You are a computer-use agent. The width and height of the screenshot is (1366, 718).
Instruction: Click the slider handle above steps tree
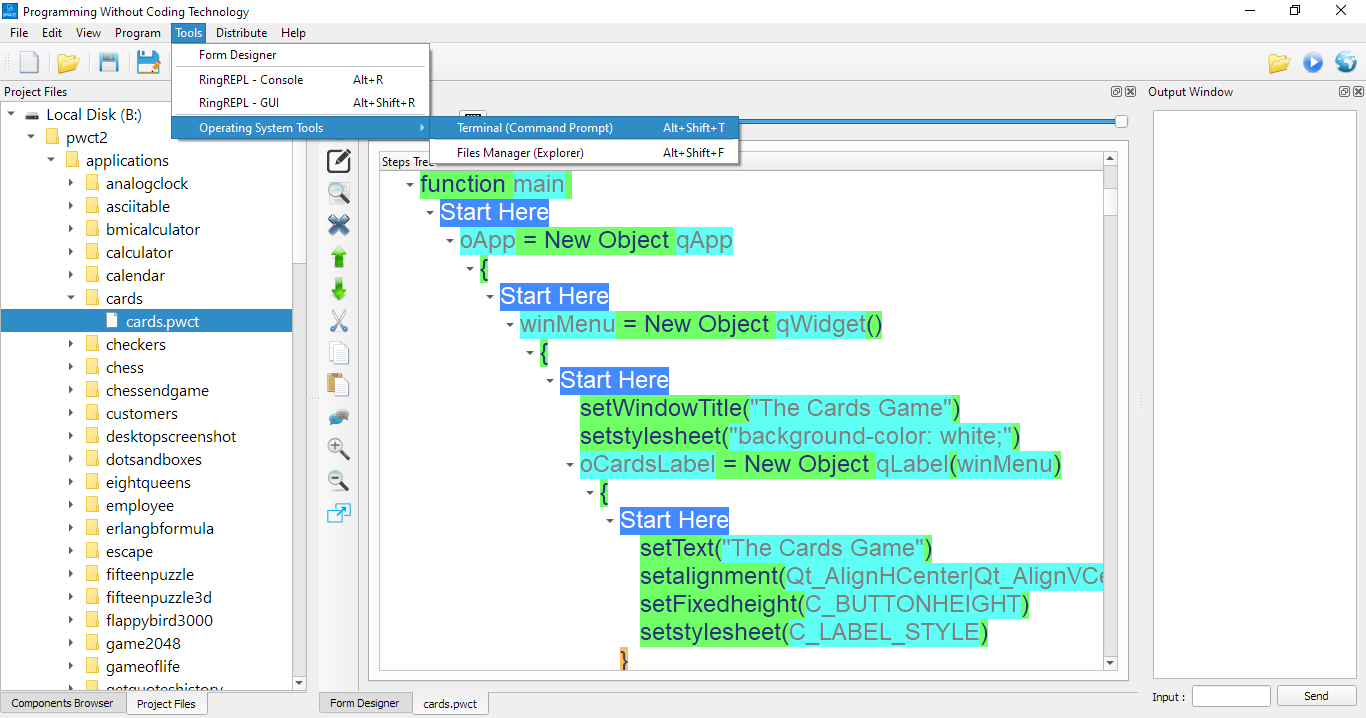[x=1121, y=121]
